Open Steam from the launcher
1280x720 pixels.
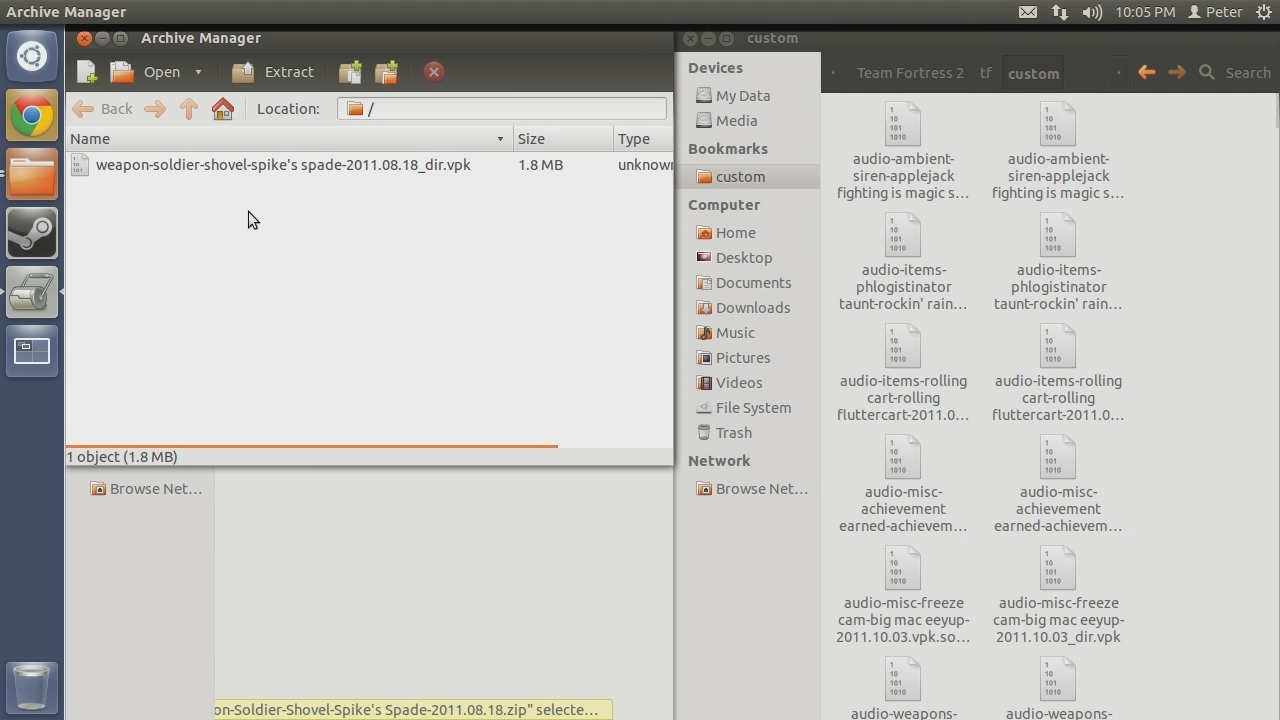[32, 234]
